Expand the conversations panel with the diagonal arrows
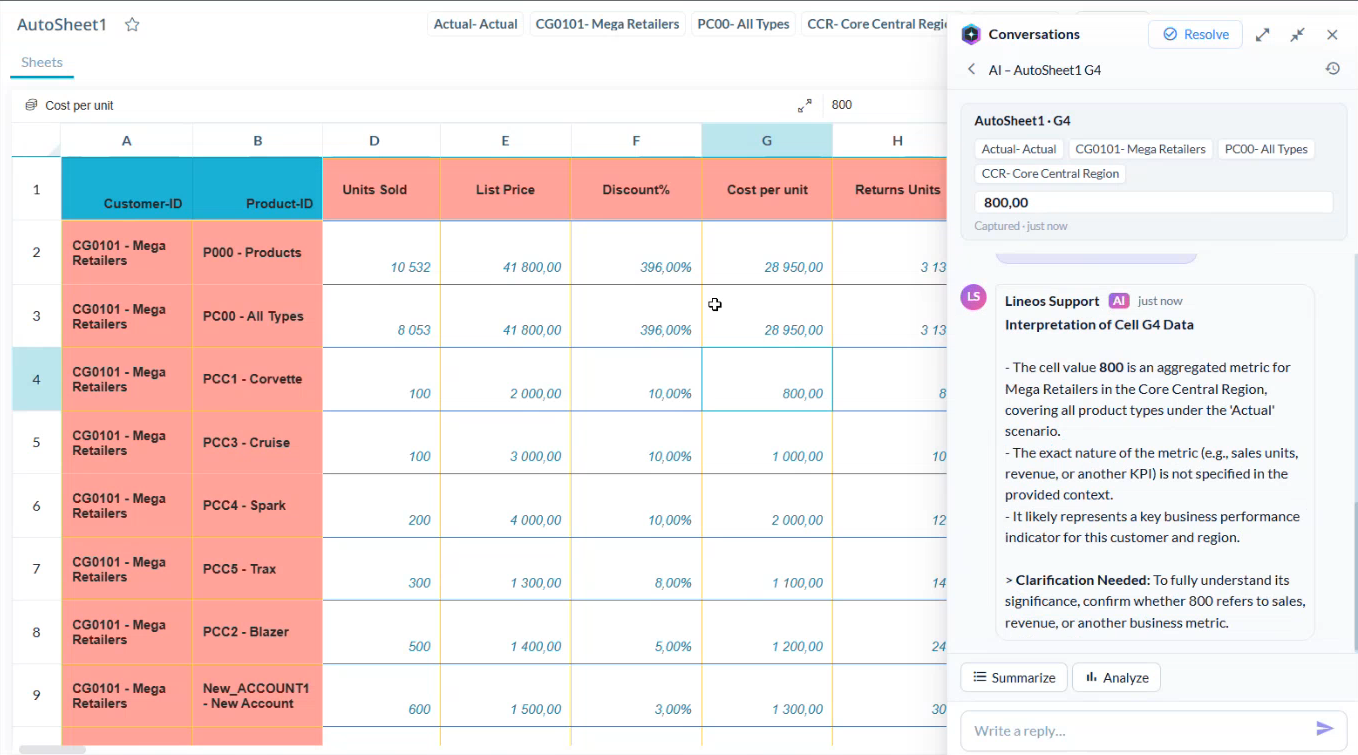Viewport: 1358px width, 755px height. pyautogui.click(x=1262, y=35)
